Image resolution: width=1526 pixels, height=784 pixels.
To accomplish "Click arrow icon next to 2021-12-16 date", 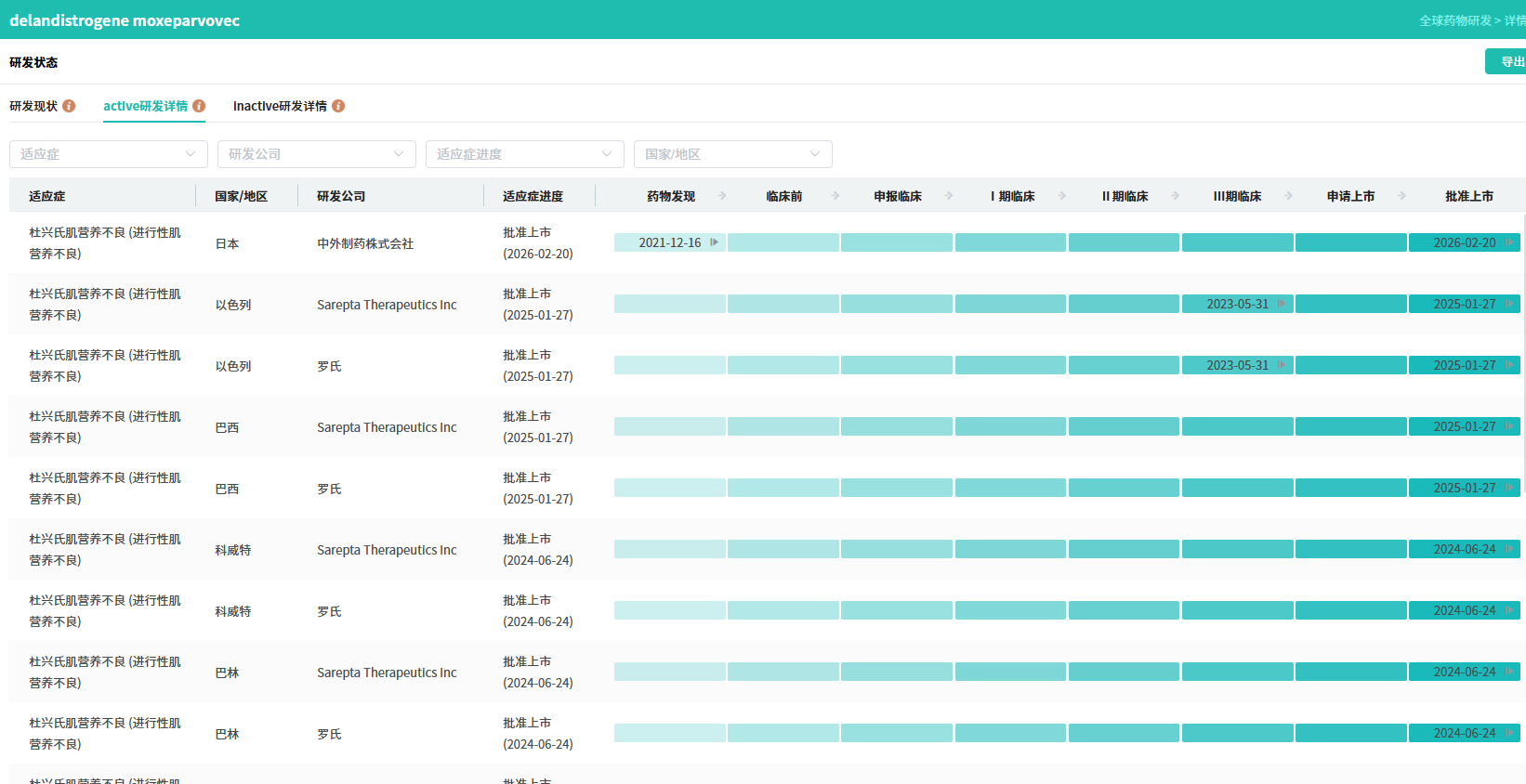I will coord(714,242).
